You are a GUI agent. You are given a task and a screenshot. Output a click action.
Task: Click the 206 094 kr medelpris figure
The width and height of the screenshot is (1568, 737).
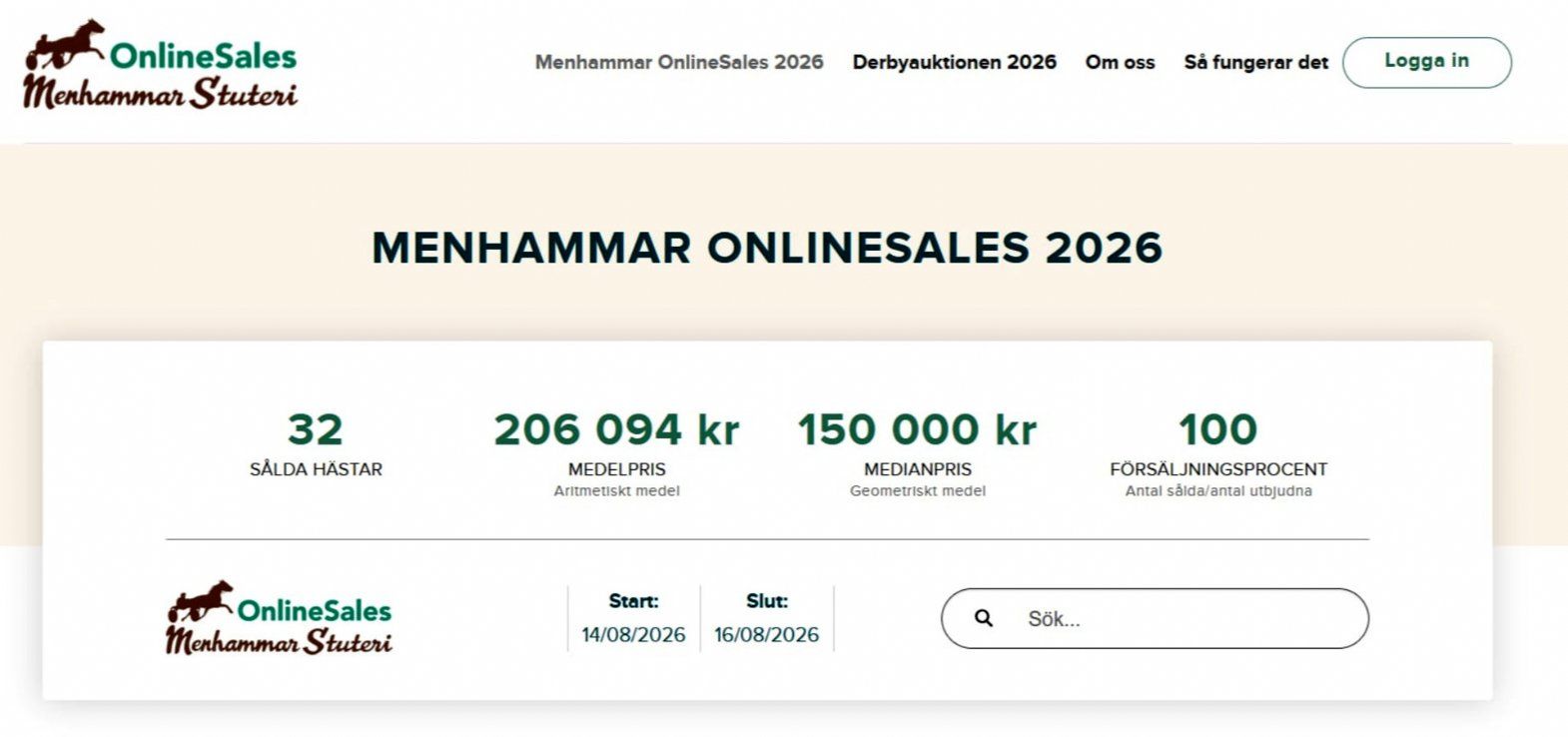click(616, 429)
